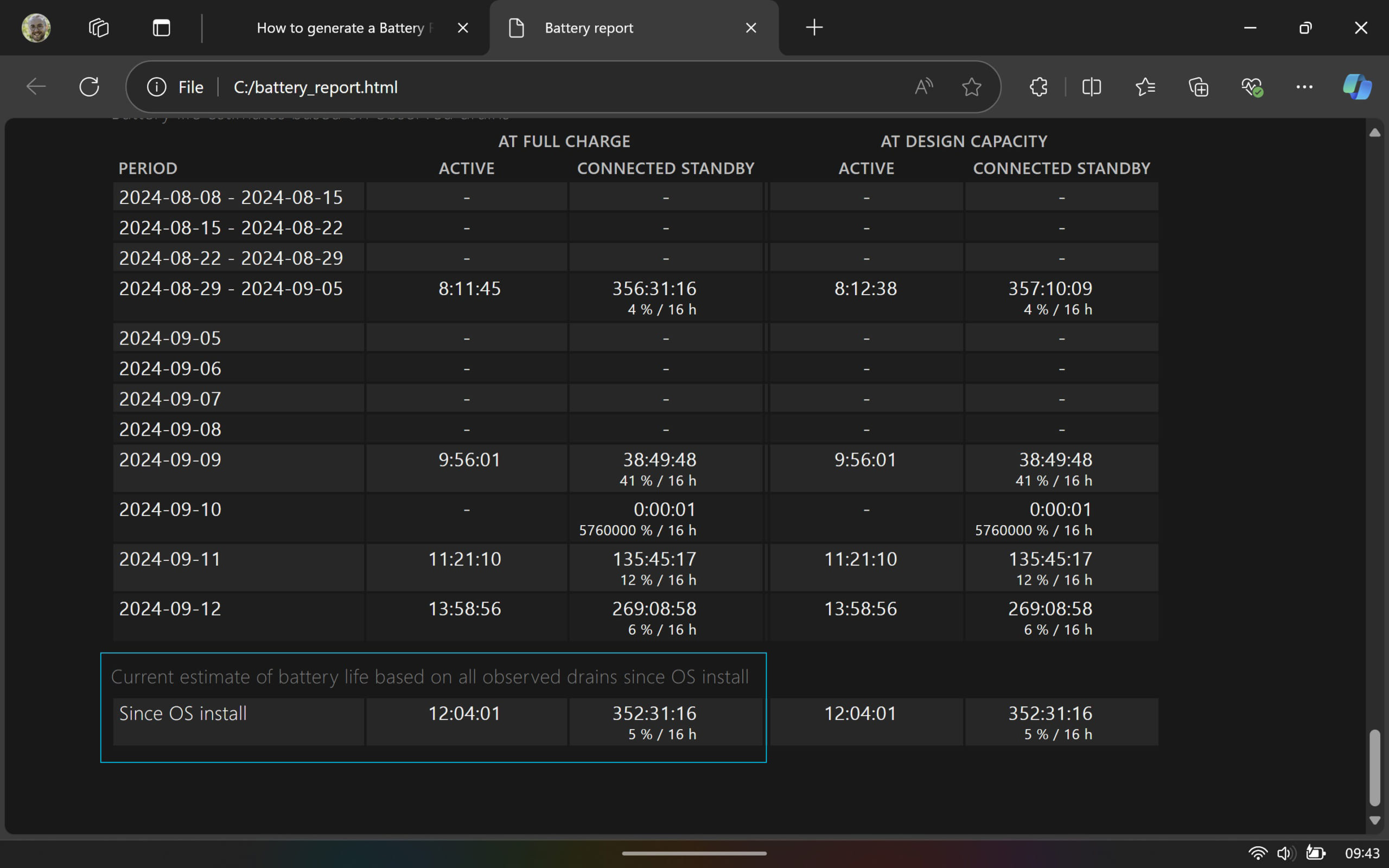Click the site information icon
The image size is (1389, 868).
pos(156,87)
